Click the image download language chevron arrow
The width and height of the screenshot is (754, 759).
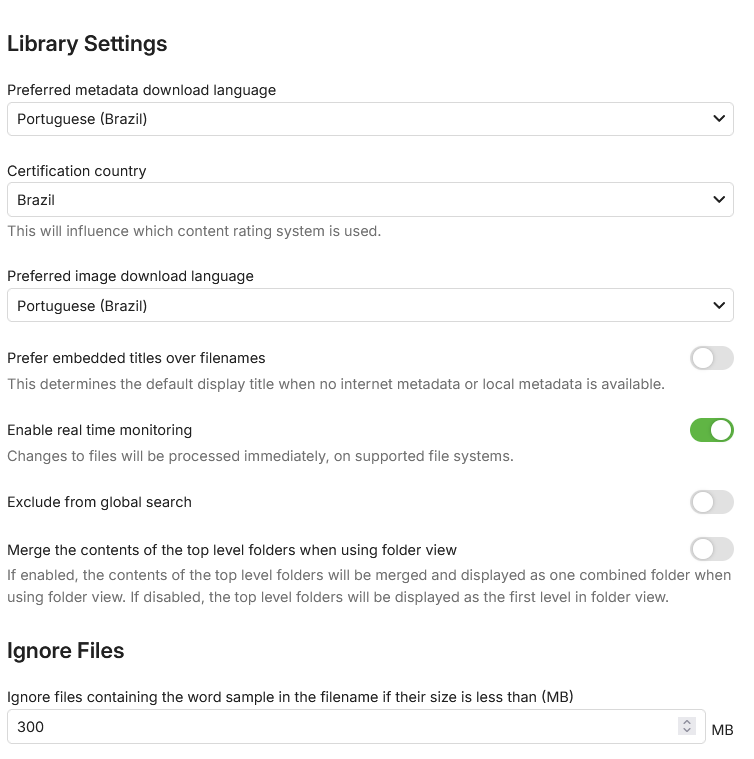tap(718, 305)
